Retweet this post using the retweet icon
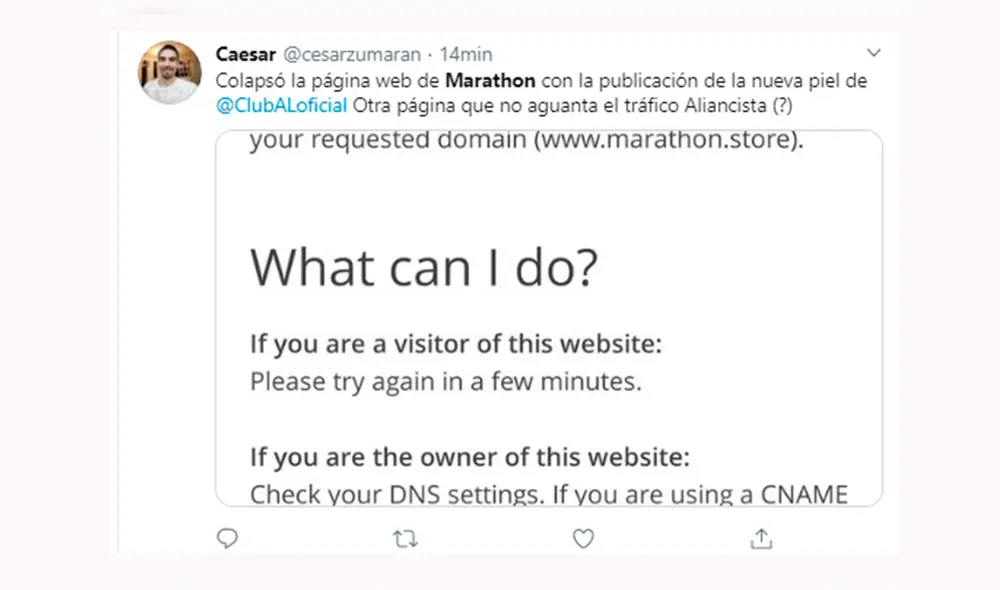This screenshot has width=1000, height=590. (405, 539)
